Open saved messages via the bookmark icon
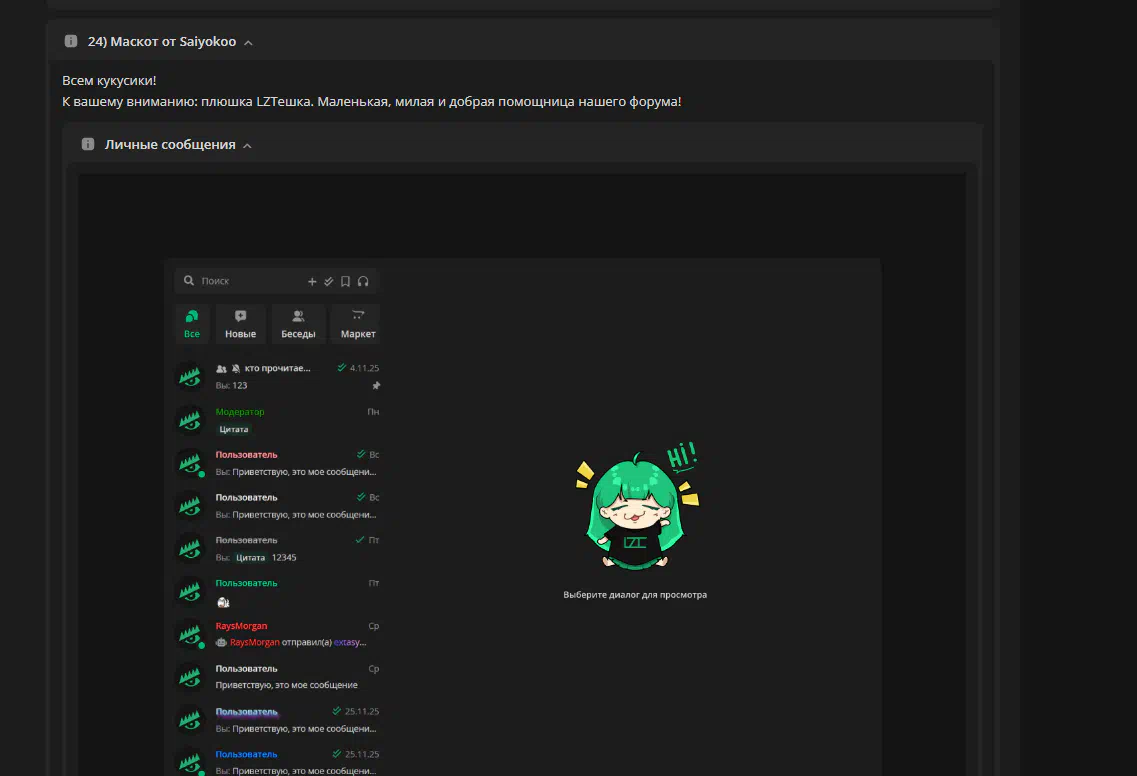1137x776 pixels. 345,282
